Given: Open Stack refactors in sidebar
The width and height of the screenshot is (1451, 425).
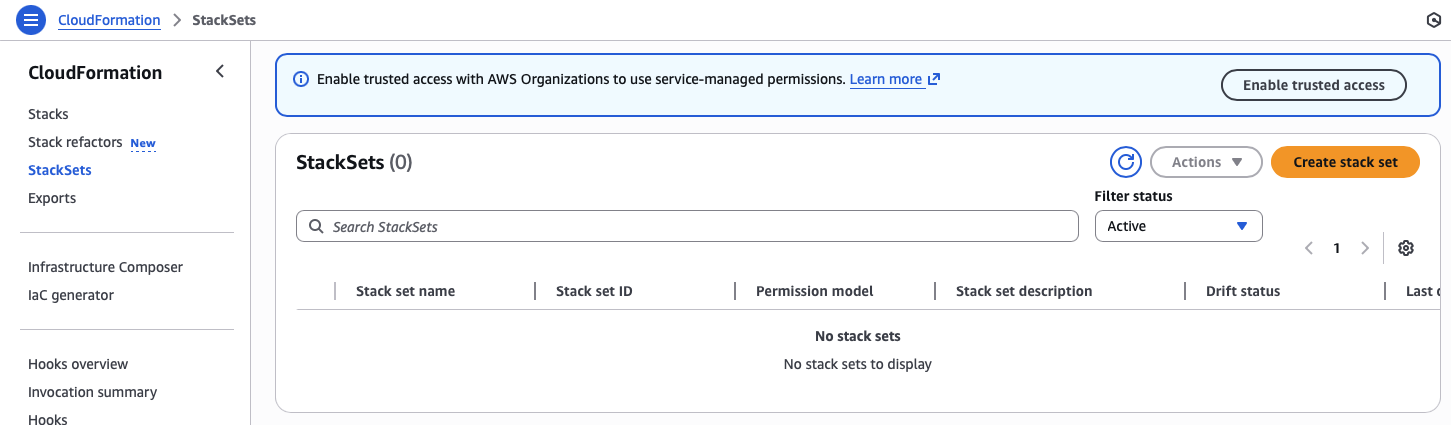Looking at the screenshot, I should (75, 142).
